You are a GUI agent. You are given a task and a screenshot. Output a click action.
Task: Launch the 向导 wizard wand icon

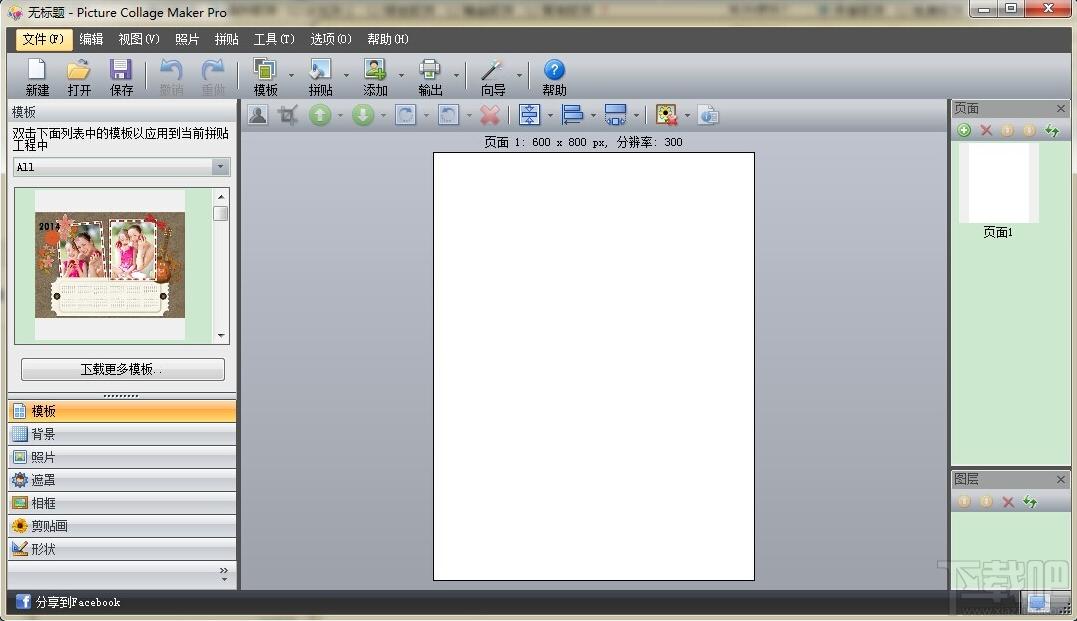pyautogui.click(x=492, y=70)
